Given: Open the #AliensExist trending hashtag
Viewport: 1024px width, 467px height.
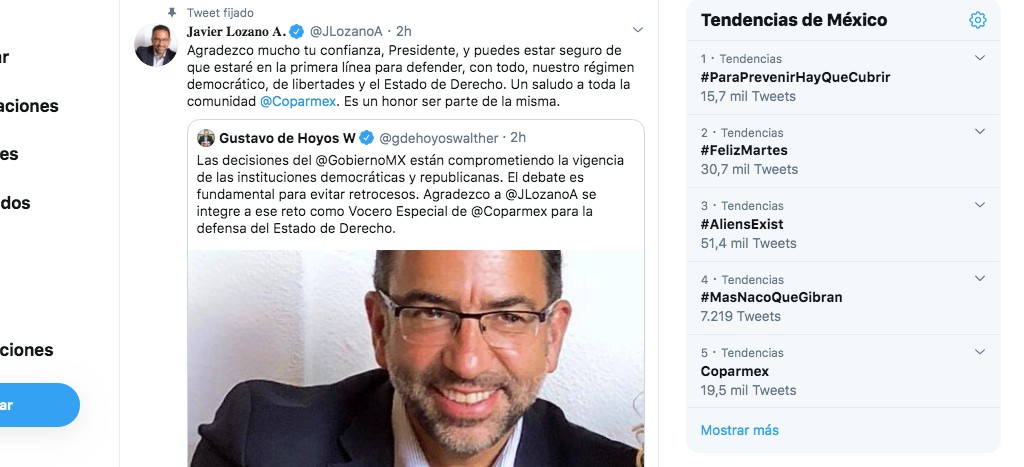Looking at the screenshot, I should (x=742, y=224).
